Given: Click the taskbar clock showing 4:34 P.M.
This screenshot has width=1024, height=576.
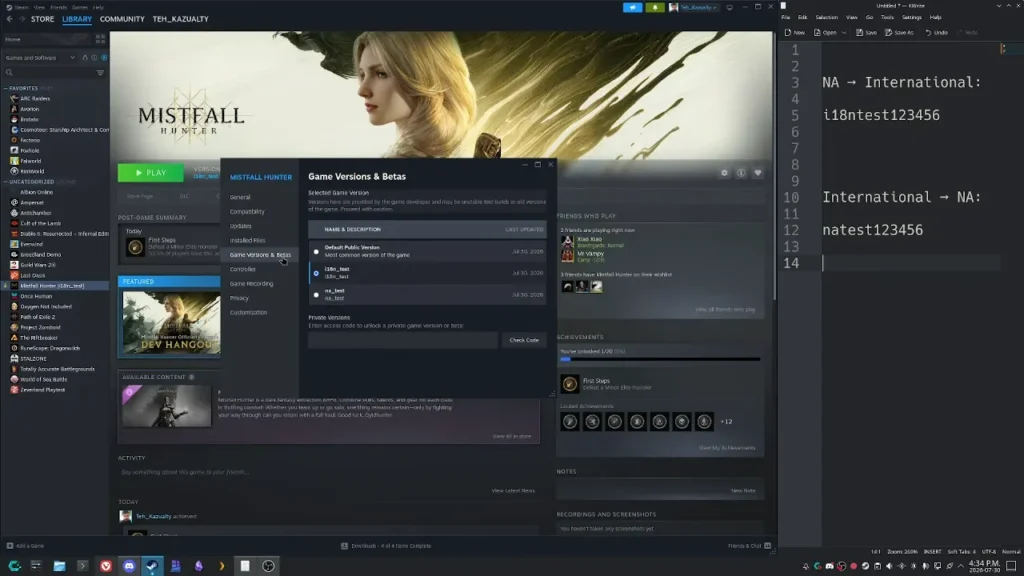Looking at the screenshot, I should click(984, 566).
